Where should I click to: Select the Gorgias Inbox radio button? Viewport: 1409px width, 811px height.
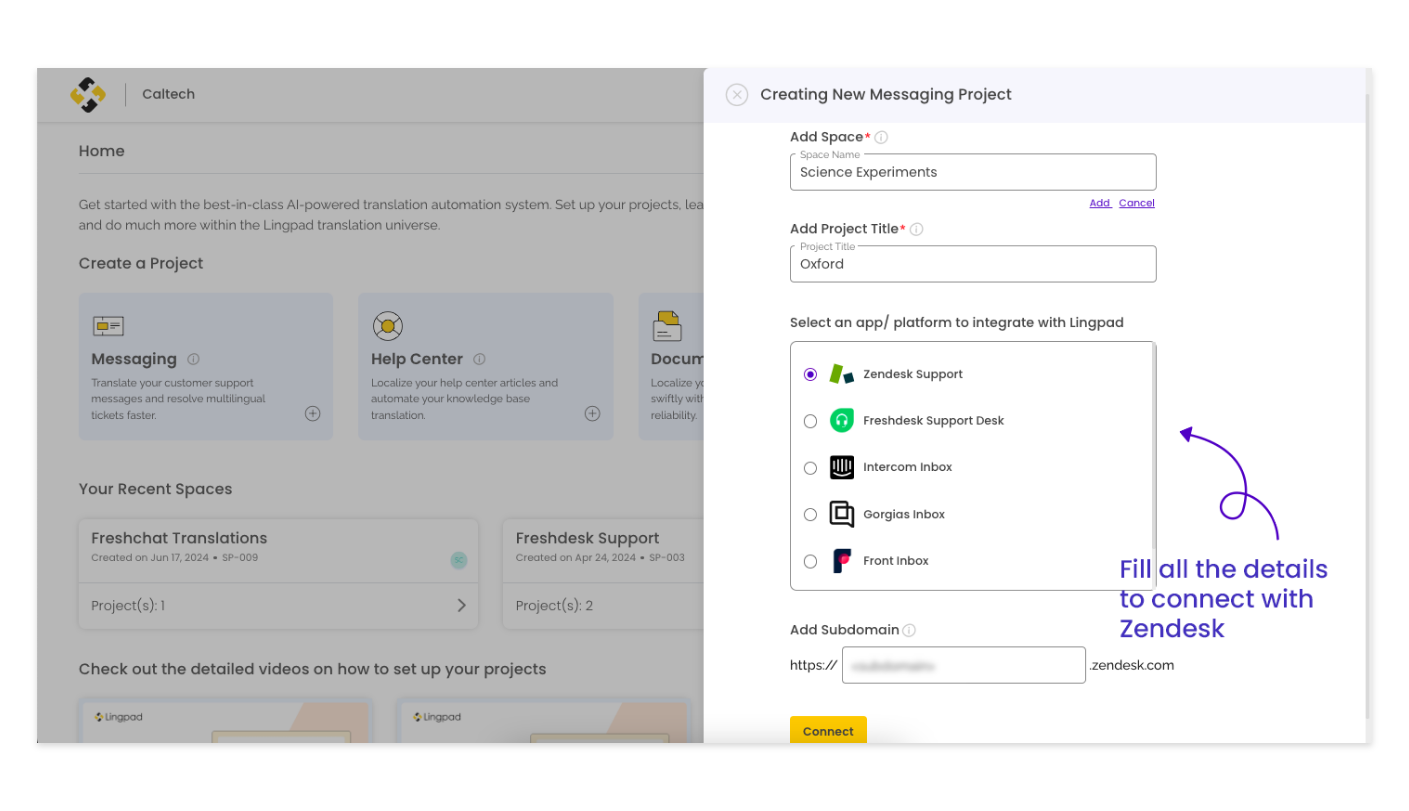(811, 515)
